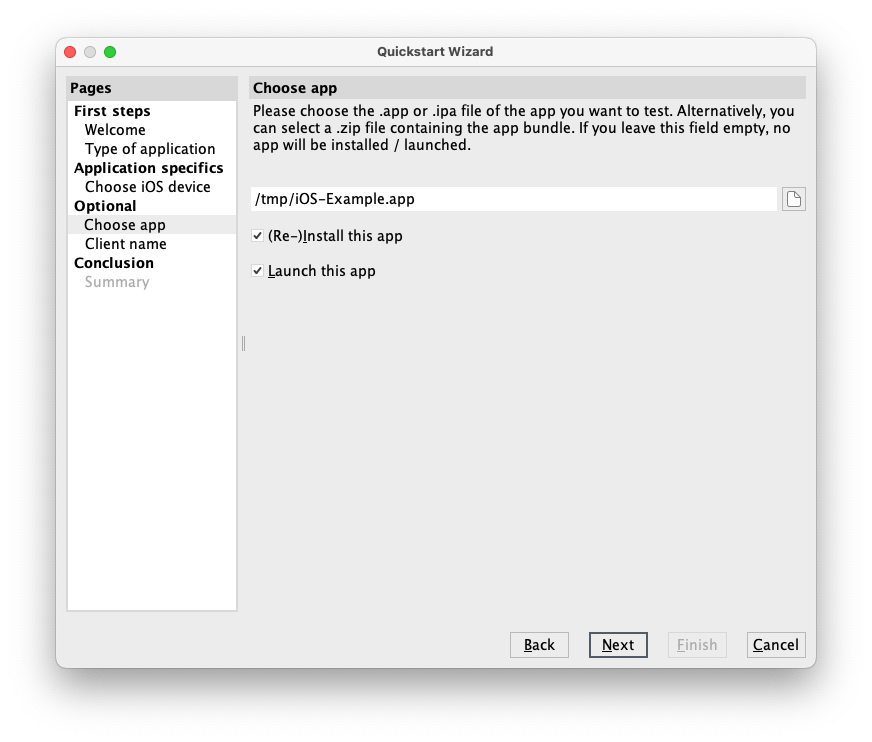Go to the Next wizard page
The height and width of the screenshot is (742, 872).
[x=618, y=645]
